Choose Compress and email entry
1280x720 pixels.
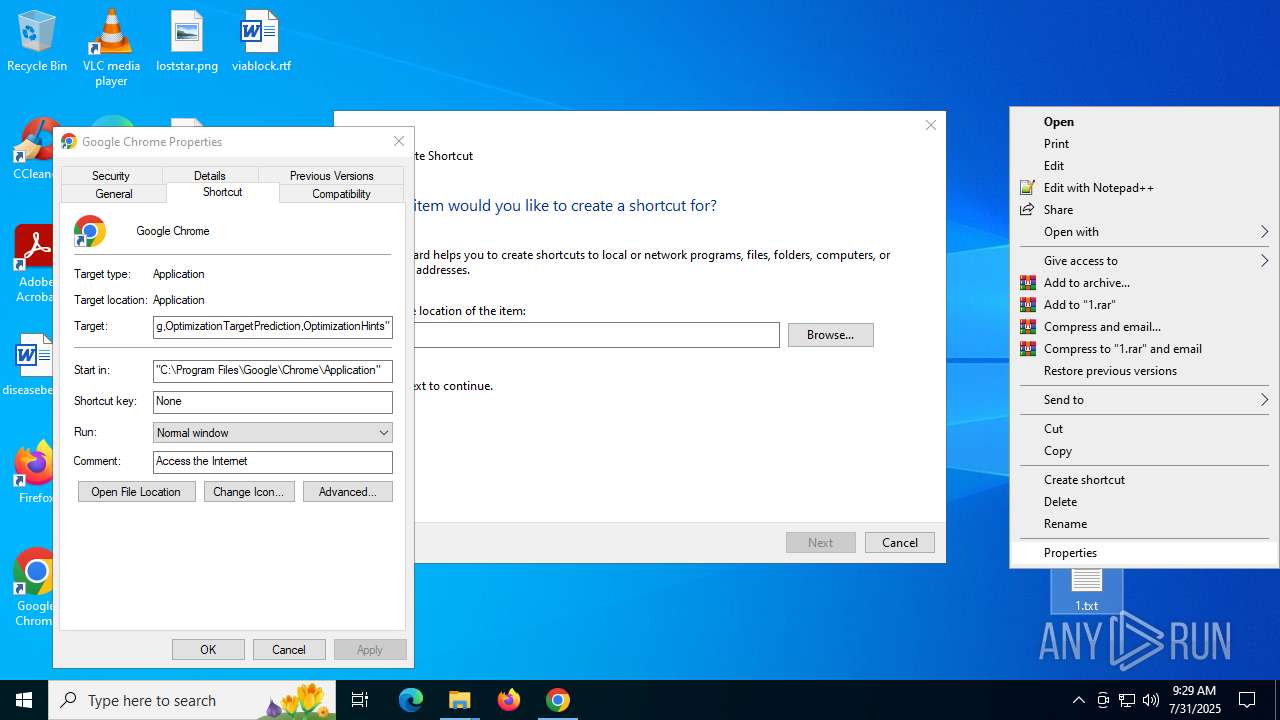pos(1144,327)
